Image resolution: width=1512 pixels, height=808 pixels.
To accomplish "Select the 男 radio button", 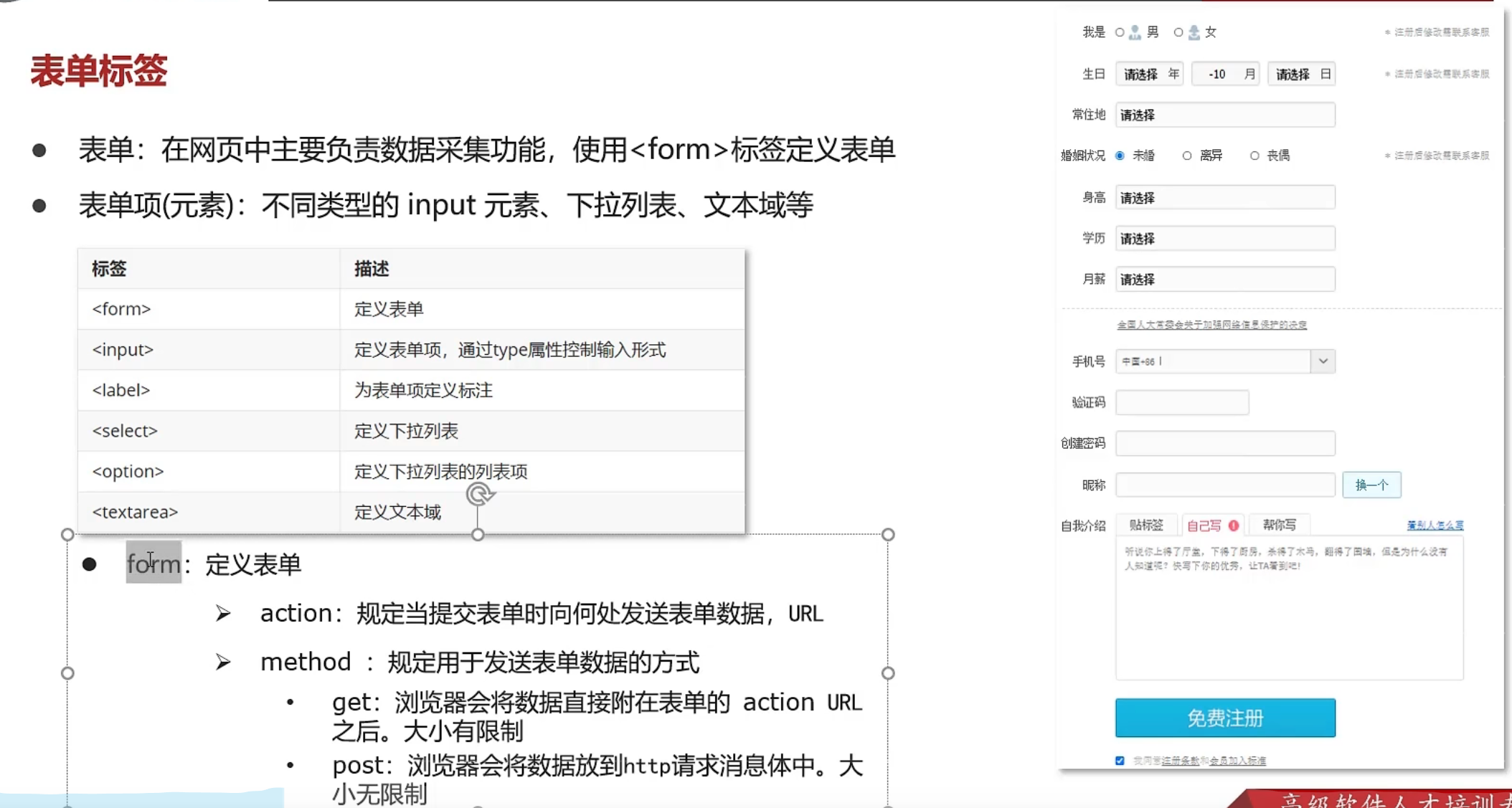I will (x=1120, y=32).
